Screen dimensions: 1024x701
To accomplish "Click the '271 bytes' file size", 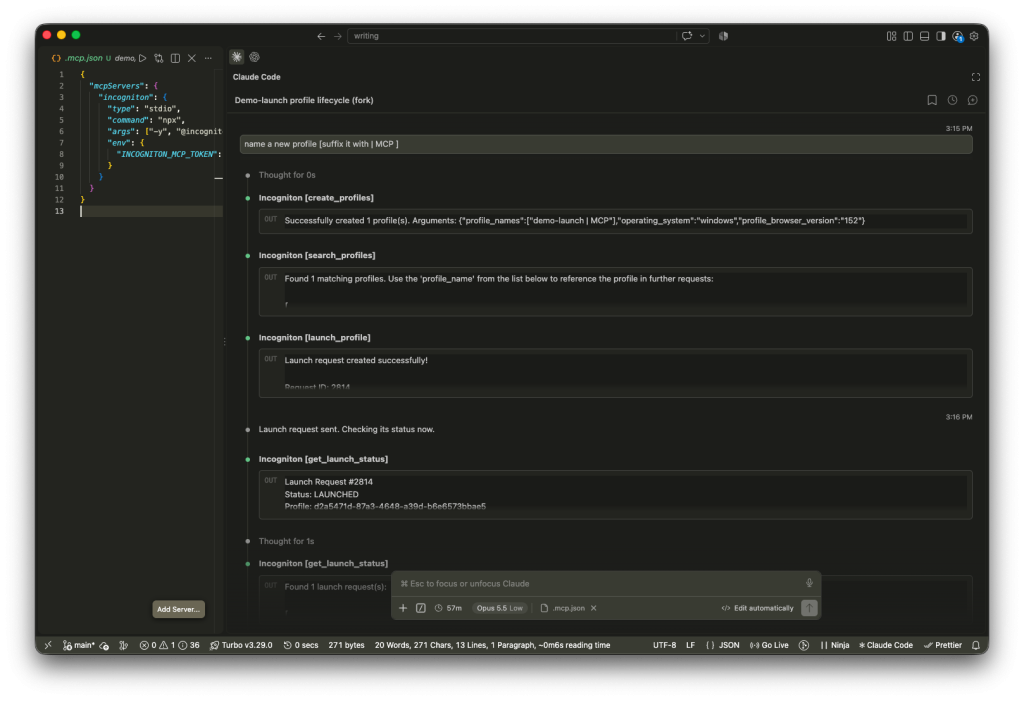I will tap(346, 645).
